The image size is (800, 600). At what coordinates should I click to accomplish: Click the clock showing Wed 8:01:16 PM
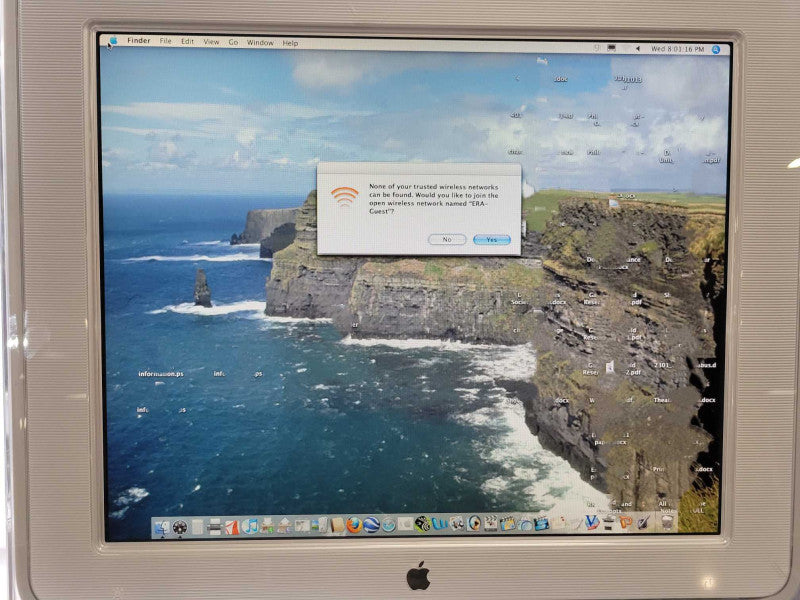click(x=678, y=49)
